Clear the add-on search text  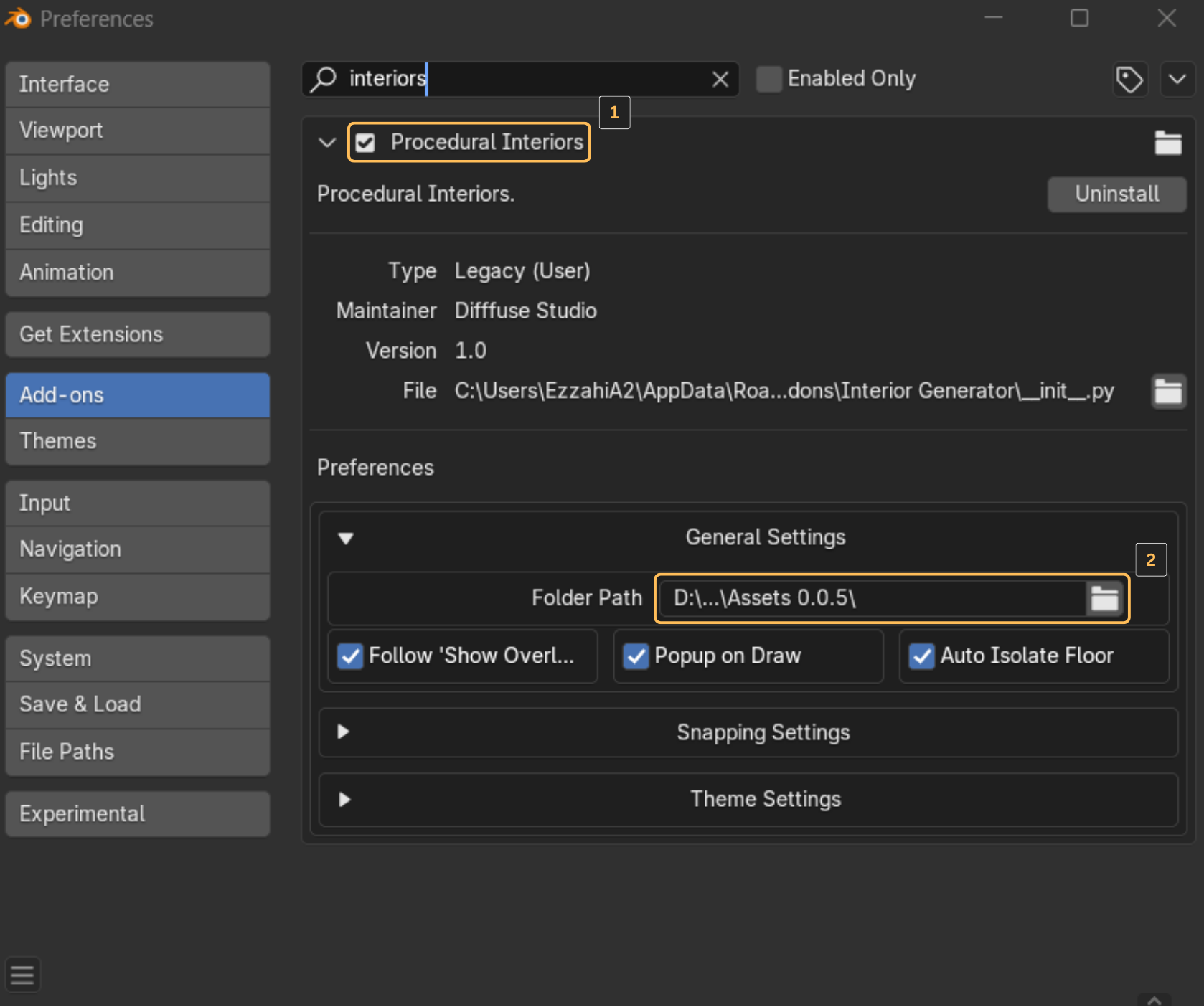(x=720, y=79)
